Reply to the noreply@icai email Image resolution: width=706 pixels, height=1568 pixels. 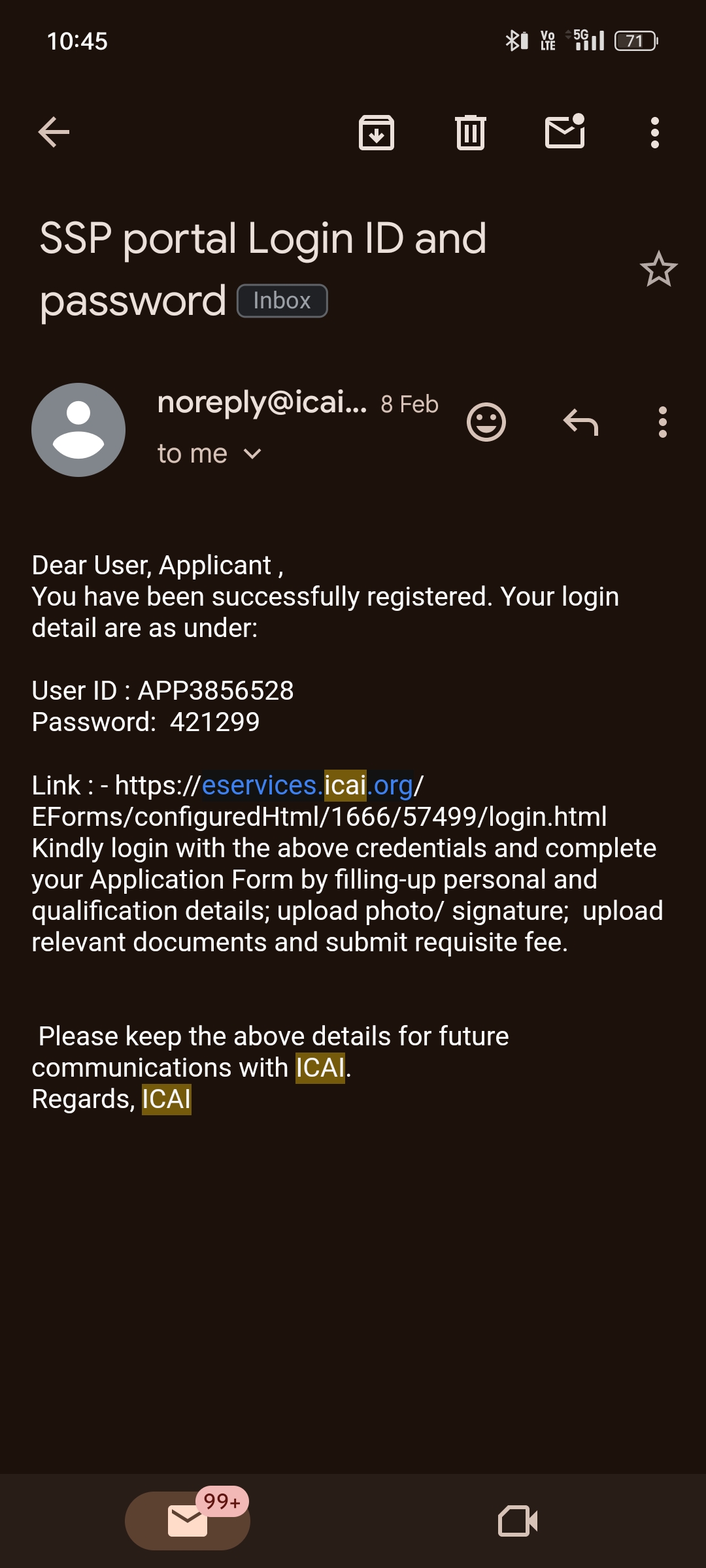point(580,422)
